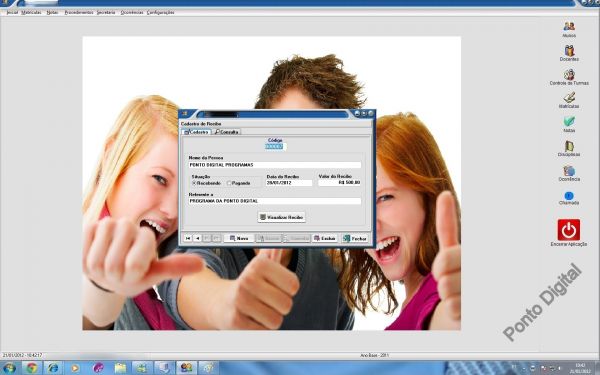The width and height of the screenshot is (600, 375).
Task: Open the file explorer folder in taskbar
Action: (x=120, y=368)
